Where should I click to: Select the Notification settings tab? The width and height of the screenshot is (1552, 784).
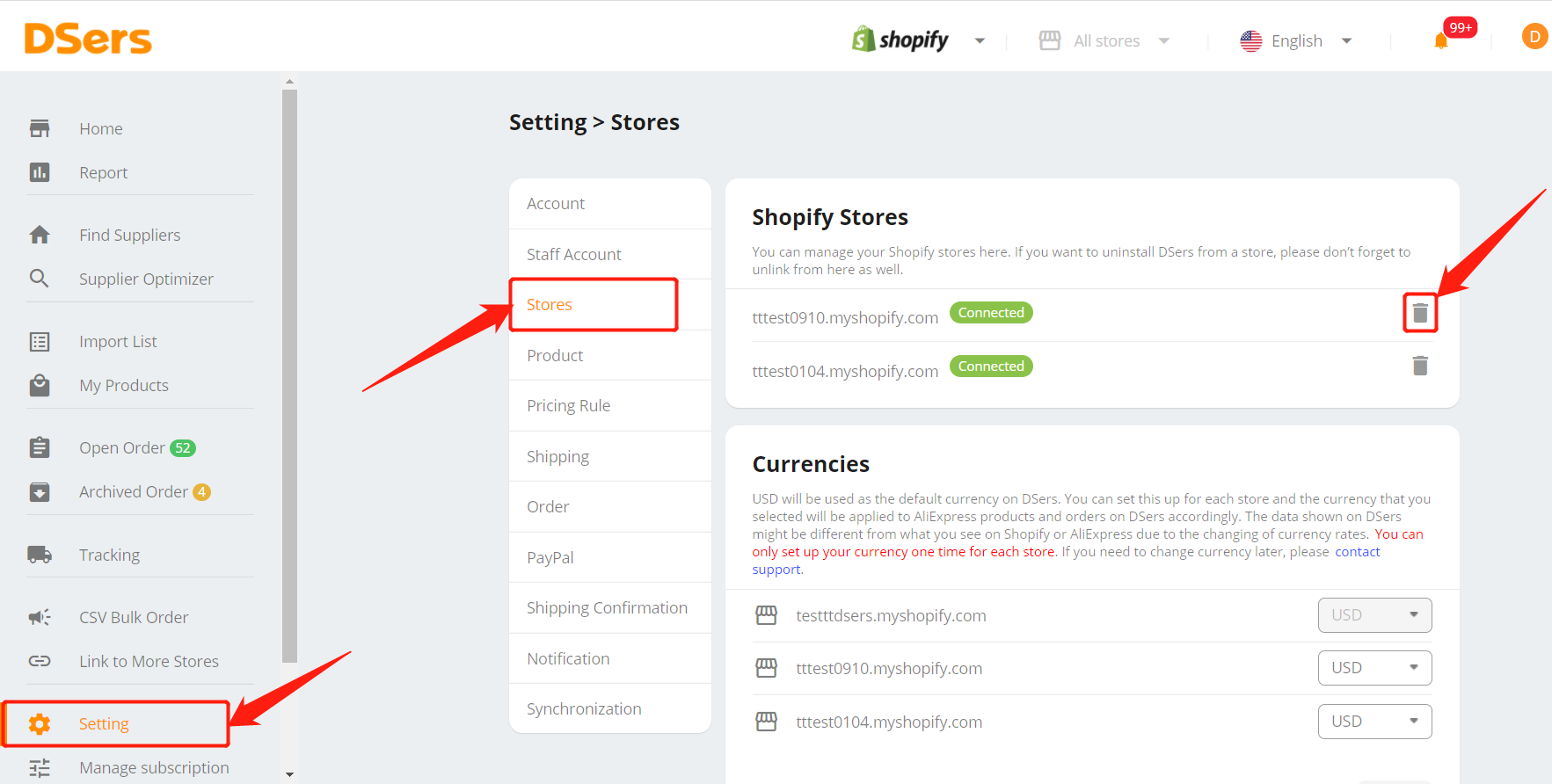point(610,658)
